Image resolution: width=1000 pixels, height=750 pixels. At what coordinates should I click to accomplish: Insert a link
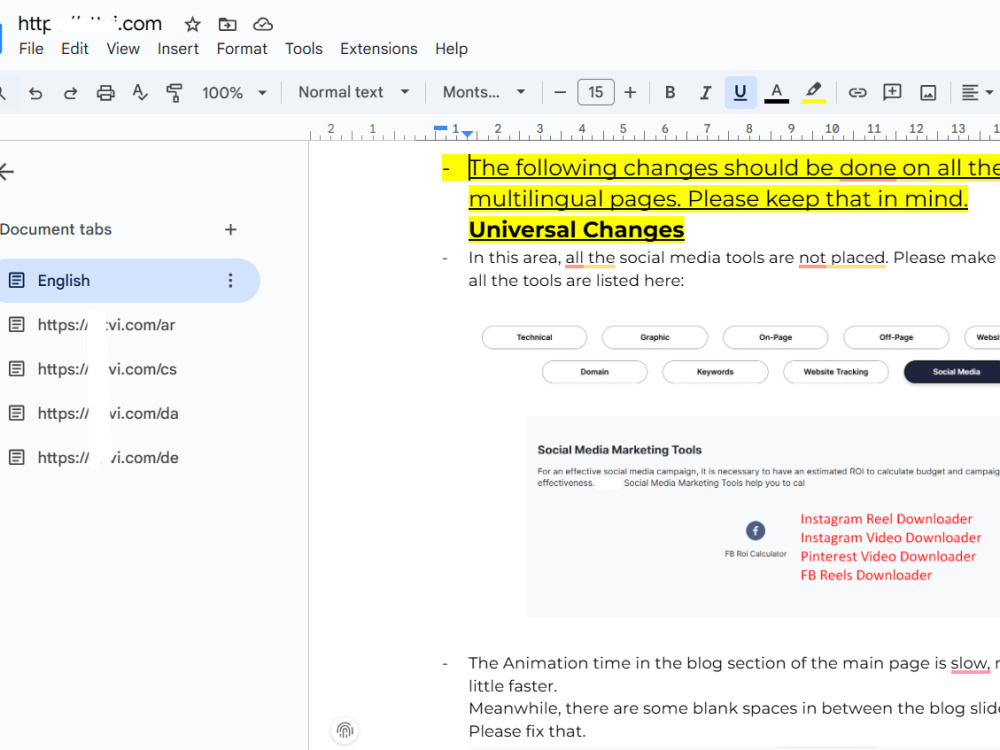click(857, 92)
